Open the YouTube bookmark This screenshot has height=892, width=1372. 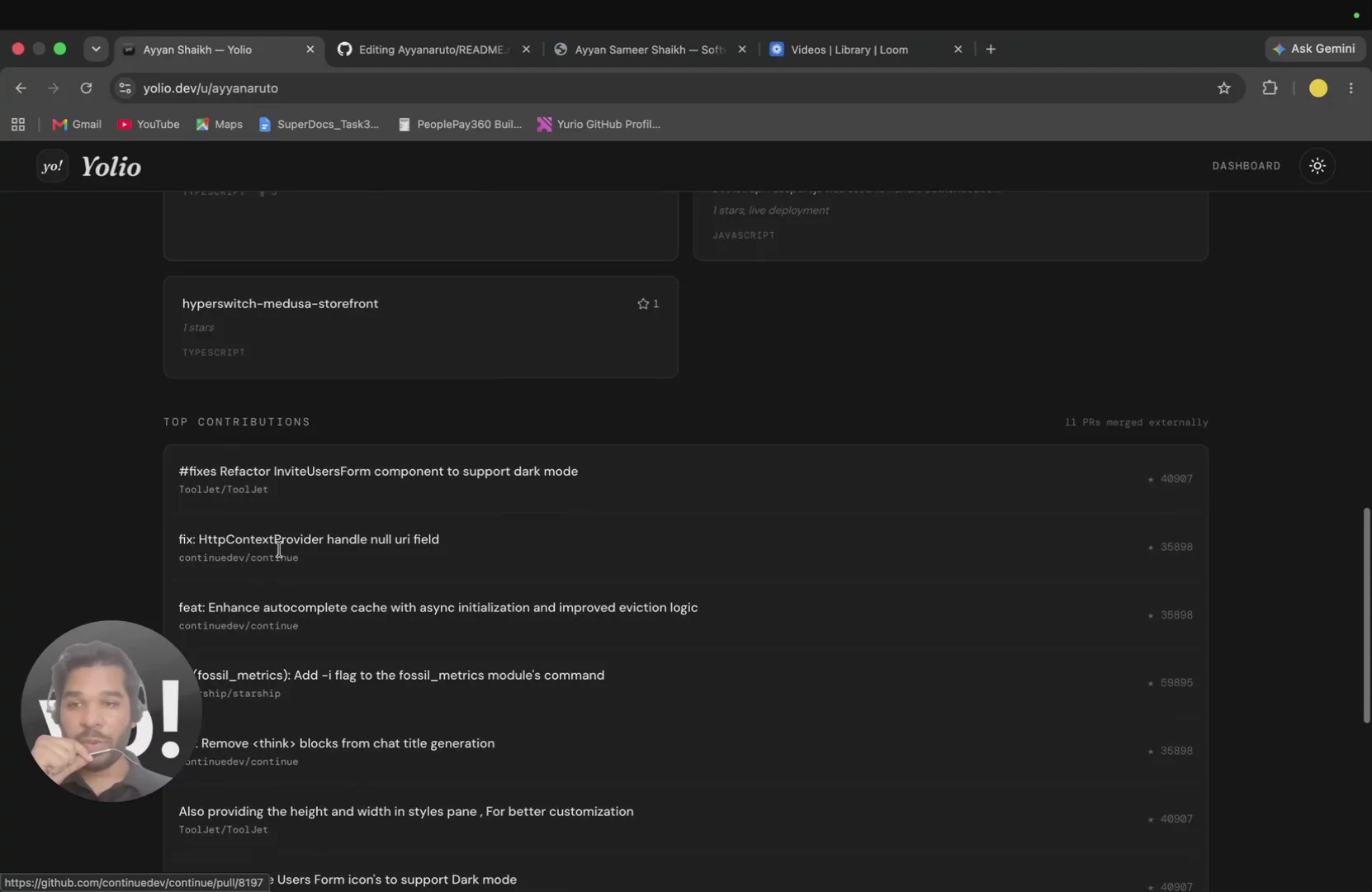click(149, 125)
